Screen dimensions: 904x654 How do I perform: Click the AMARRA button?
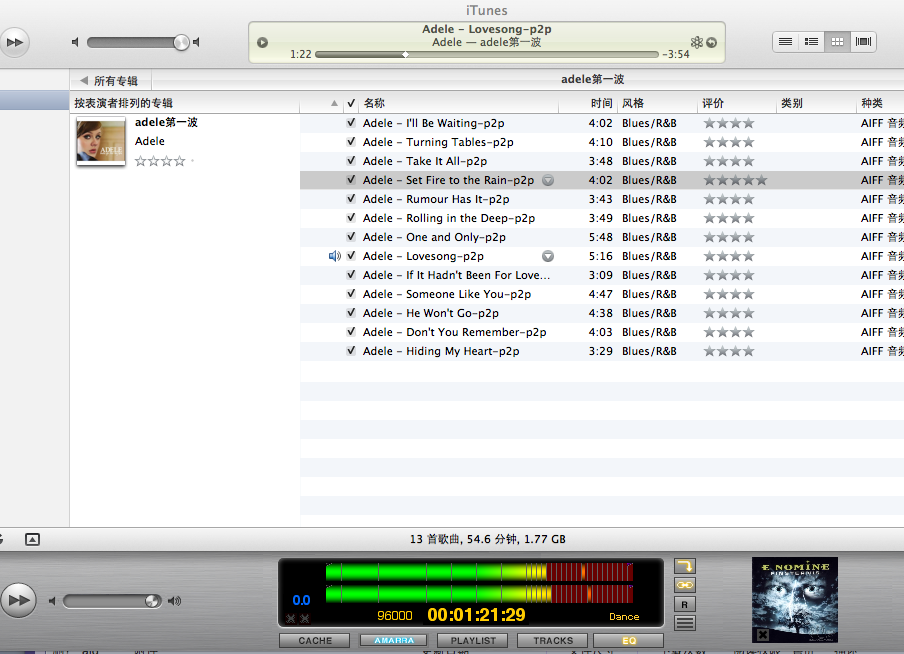[x=394, y=640]
